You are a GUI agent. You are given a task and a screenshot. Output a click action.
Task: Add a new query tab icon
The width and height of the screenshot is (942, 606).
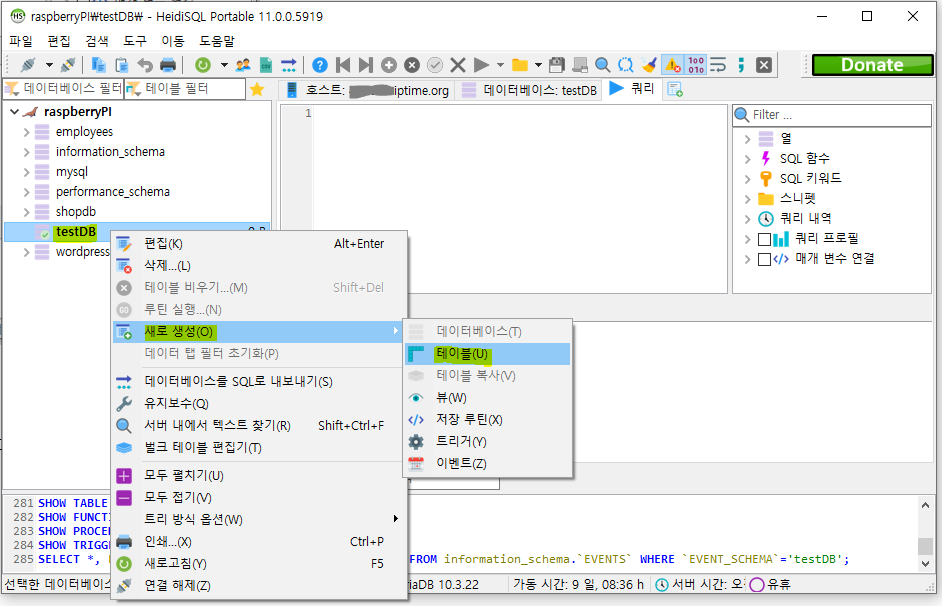675,90
